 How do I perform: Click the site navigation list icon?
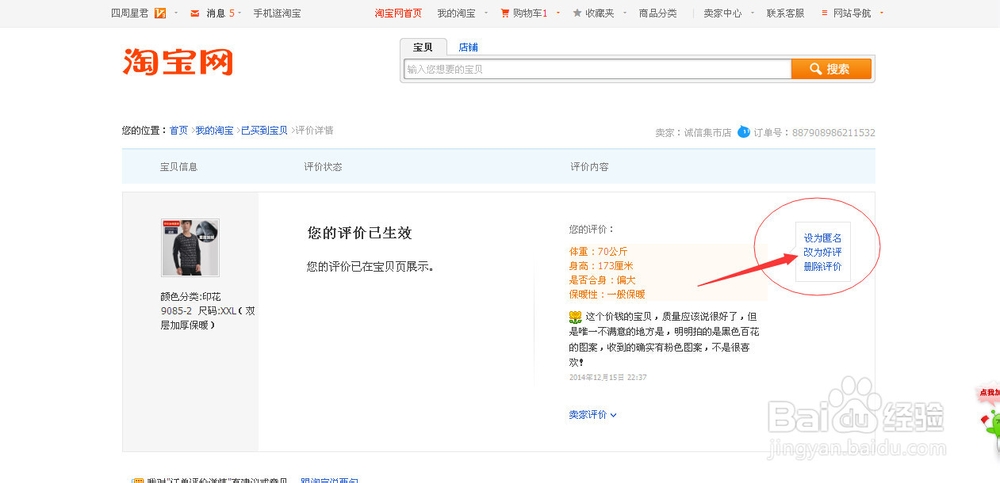pyautogui.click(x=825, y=13)
